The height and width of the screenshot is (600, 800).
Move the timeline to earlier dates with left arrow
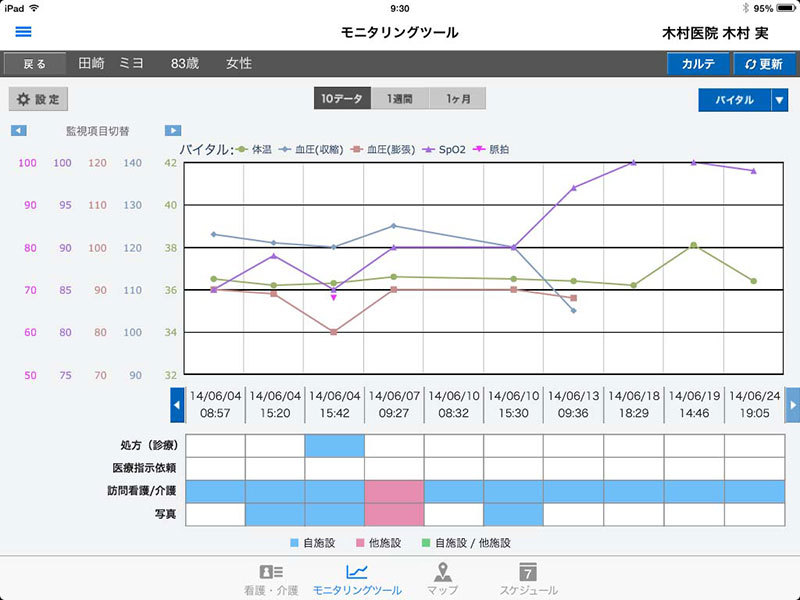click(177, 405)
